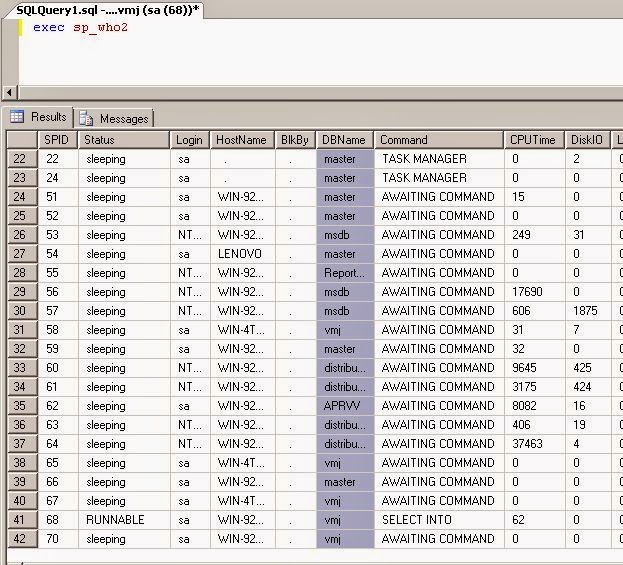623x565 pixels.
Task: Select grid row header number 41
Action: (x=22, y=520)
